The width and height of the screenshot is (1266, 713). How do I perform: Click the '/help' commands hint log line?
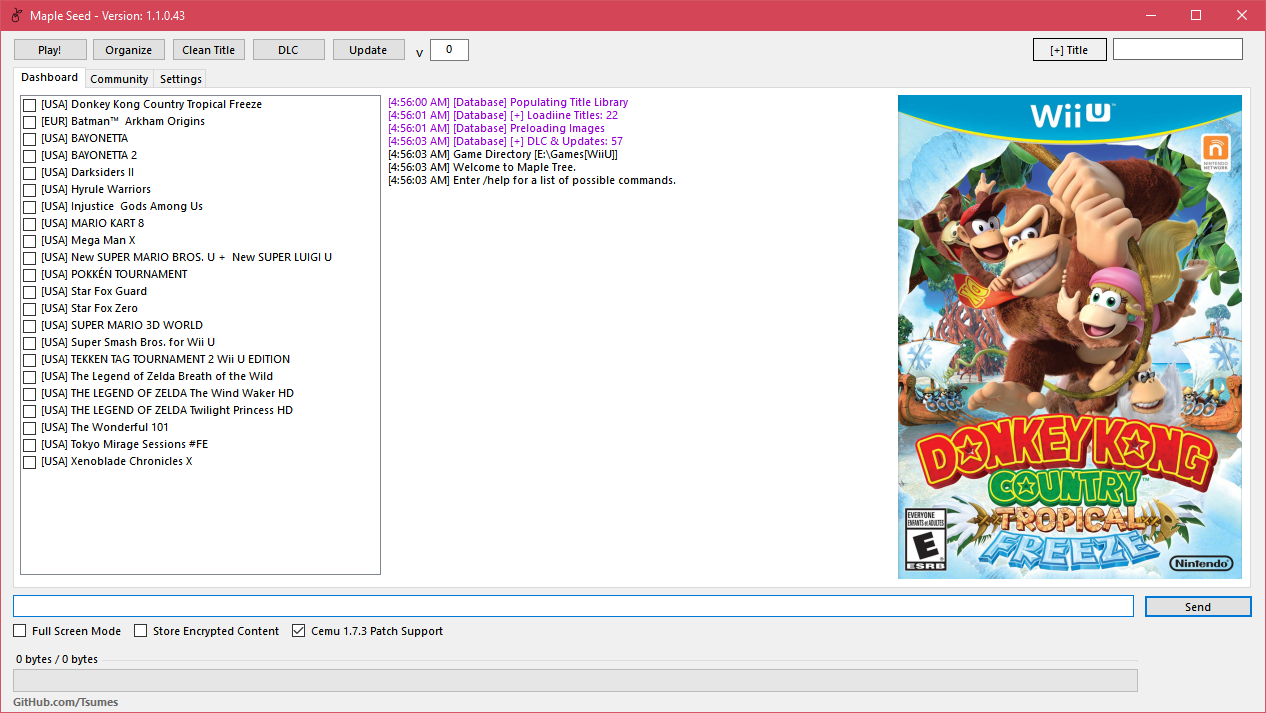coord(532,181)
